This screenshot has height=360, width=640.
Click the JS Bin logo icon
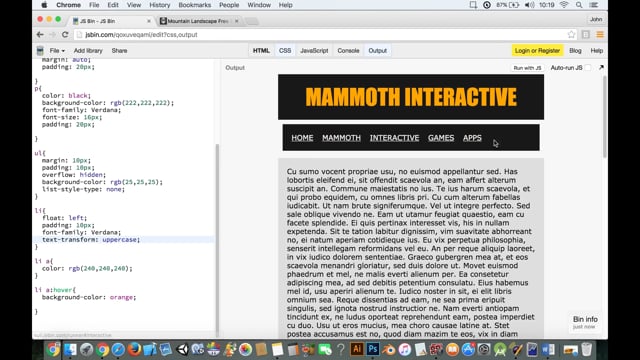(40, 51)
